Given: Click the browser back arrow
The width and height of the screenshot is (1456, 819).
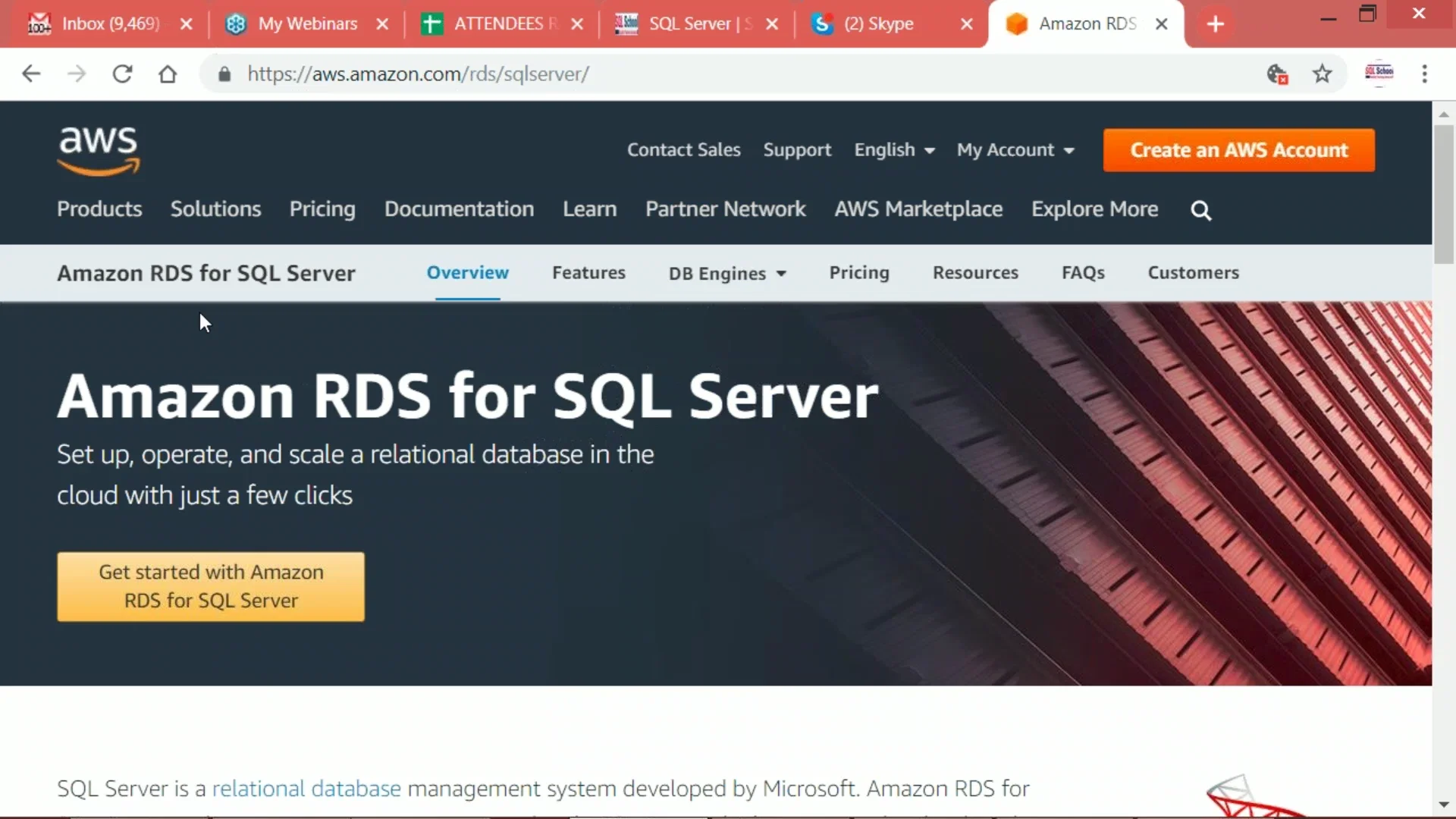Looking at the screenshot, I should tap(31, 74).
